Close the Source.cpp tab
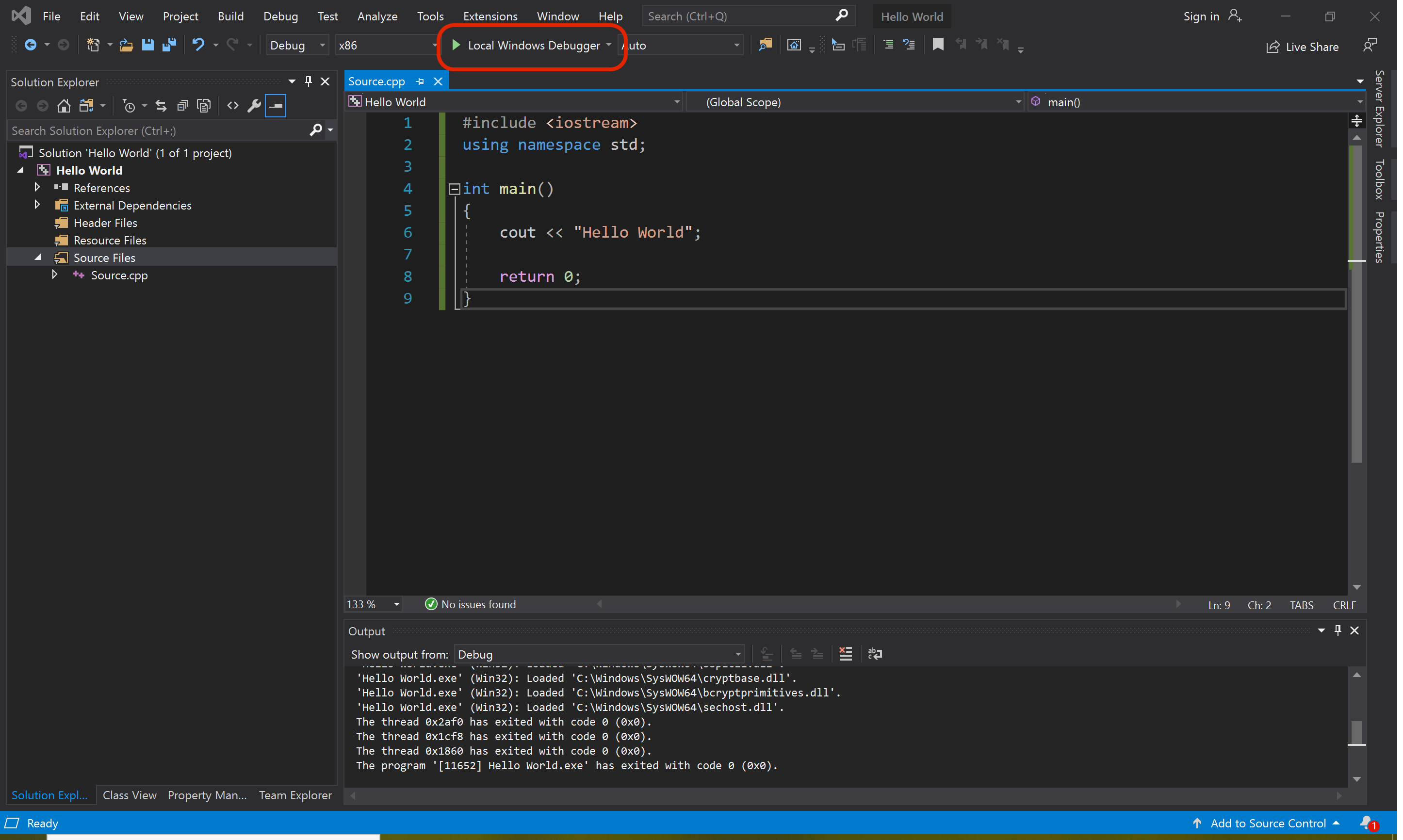 (438, 81)
